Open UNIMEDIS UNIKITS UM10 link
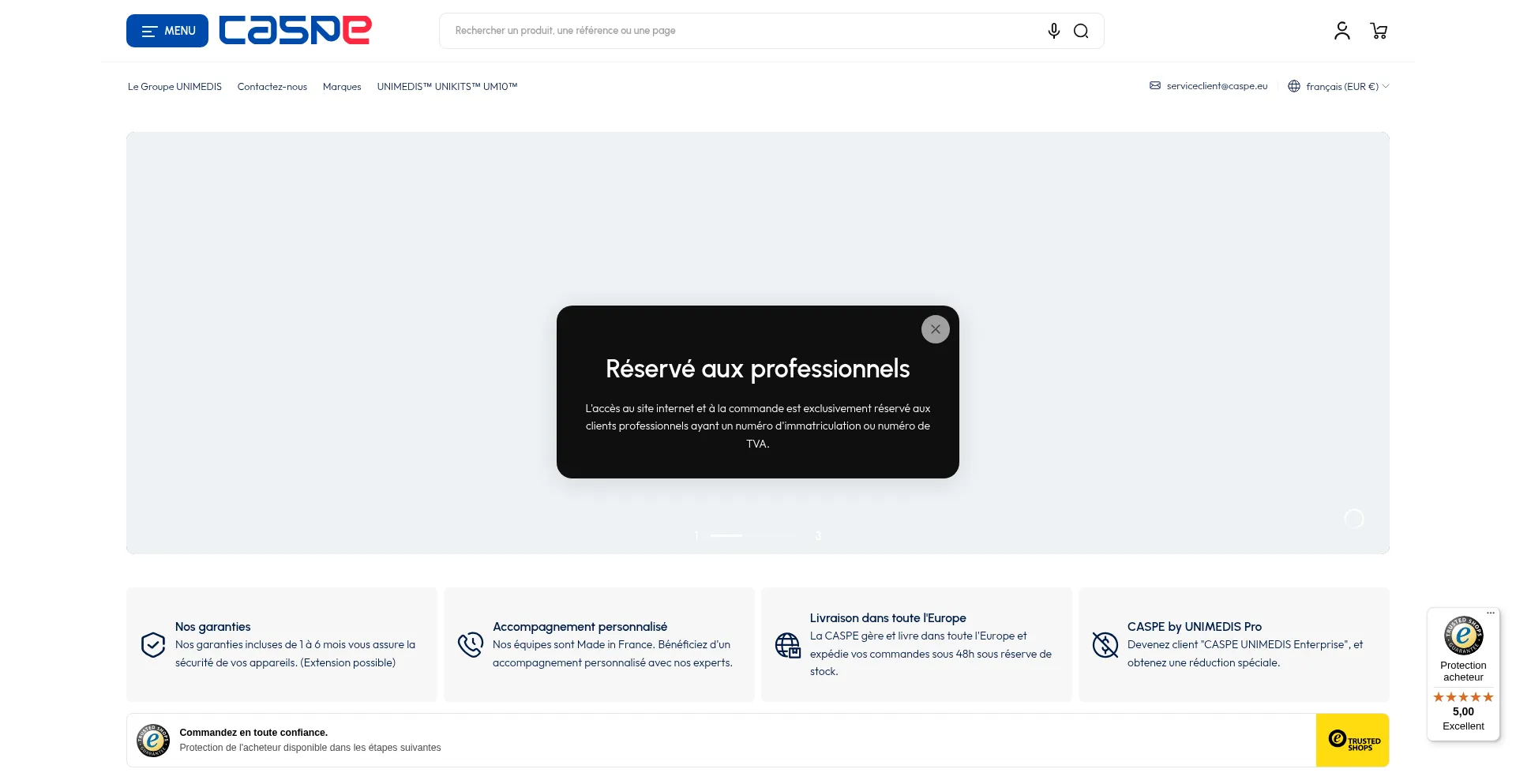 447,87
